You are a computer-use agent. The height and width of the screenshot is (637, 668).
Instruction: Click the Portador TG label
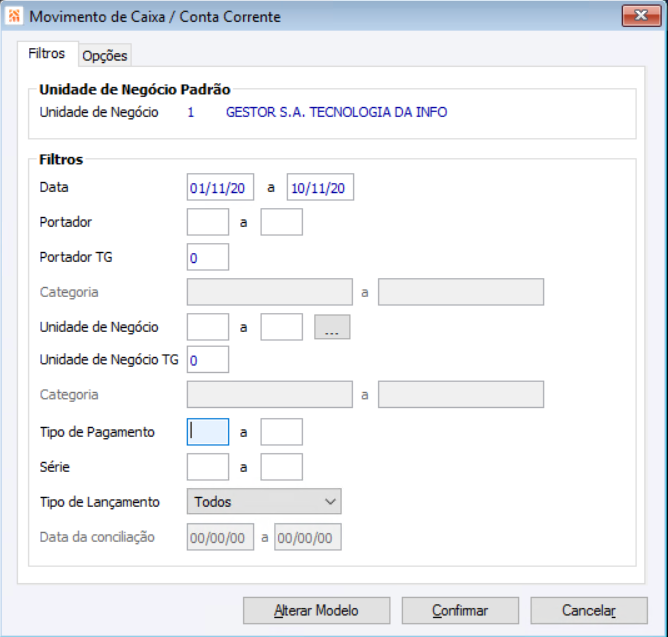pos(76,257)
